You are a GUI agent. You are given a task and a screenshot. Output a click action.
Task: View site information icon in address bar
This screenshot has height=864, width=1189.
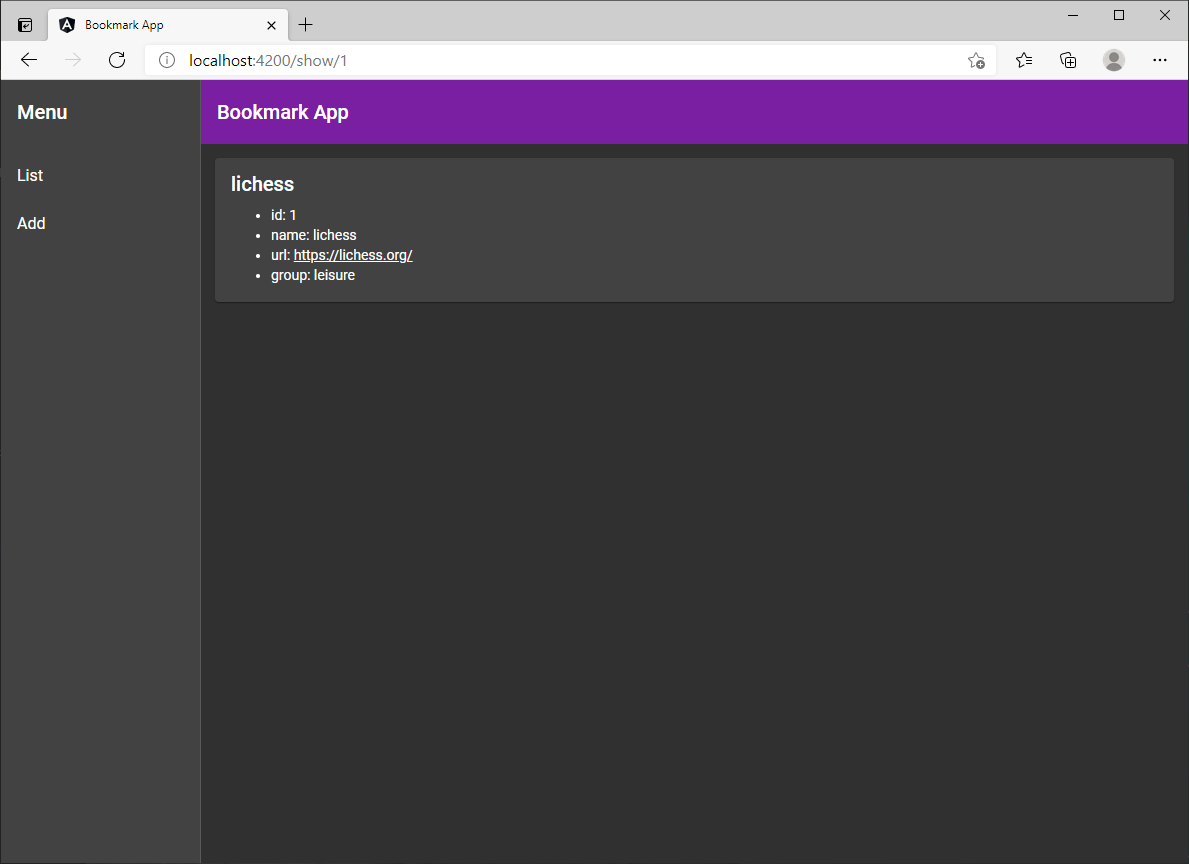click(x=167, y=60)
